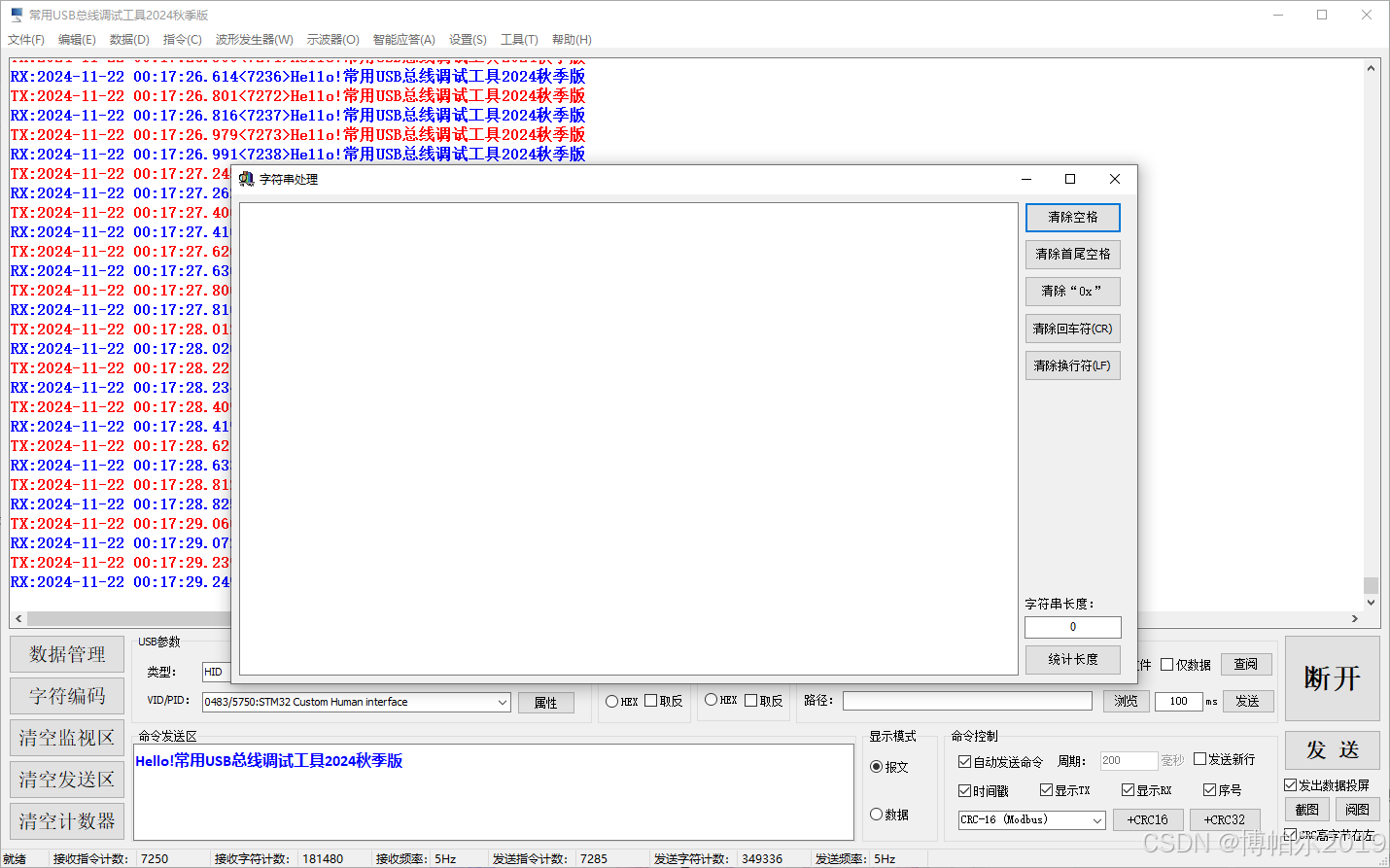Expand the VID/PID device dropdown
Image resolution: width=1390 pixels, height=868 pixels.
coord(502,702)
